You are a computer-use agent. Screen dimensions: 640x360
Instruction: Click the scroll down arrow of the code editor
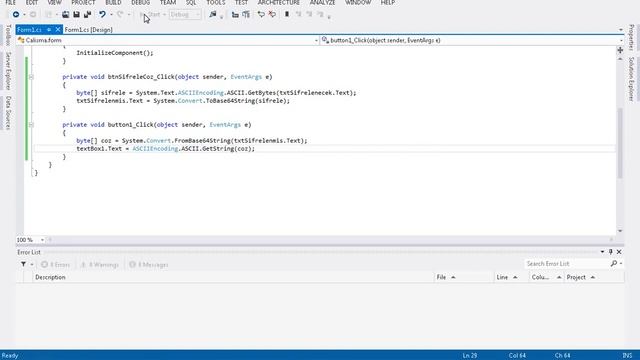[620, 231]
